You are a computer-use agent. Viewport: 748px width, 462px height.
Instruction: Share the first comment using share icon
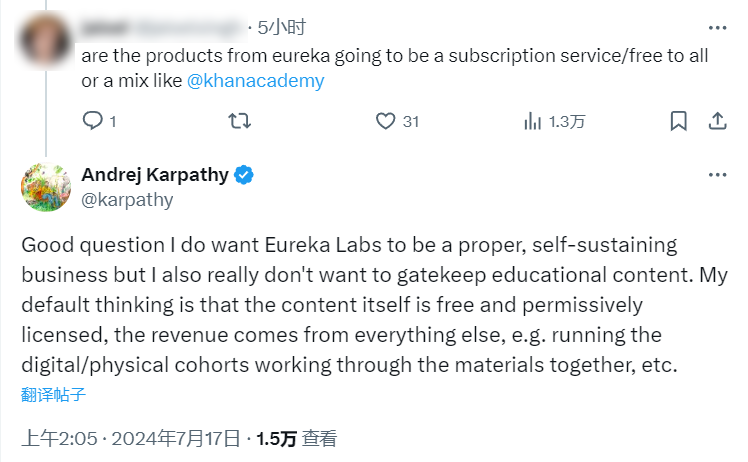pos(716,121)
